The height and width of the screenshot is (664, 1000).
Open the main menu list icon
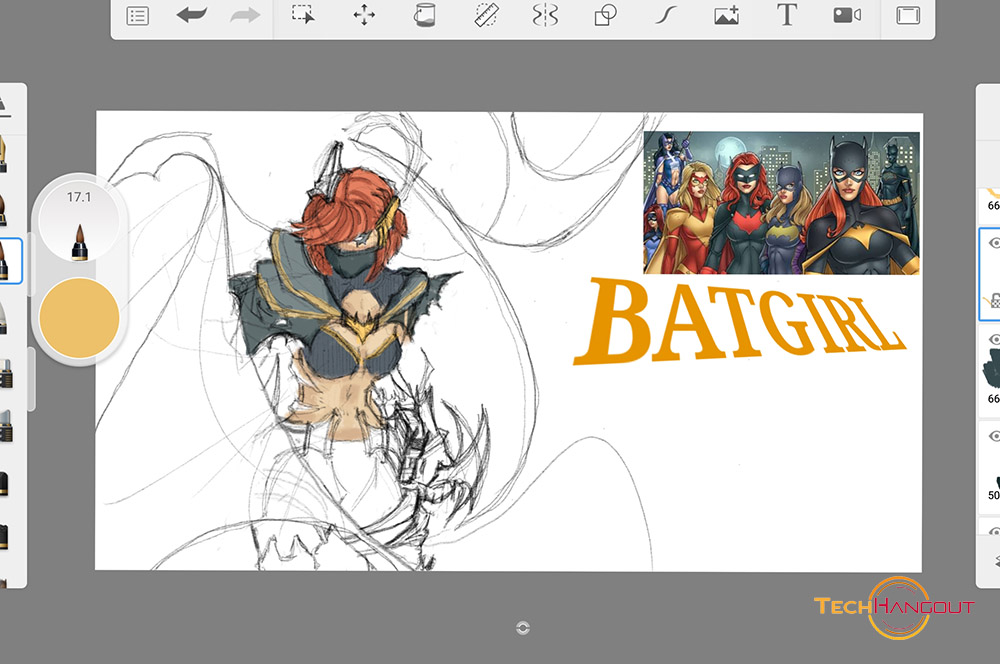[138, 16]
